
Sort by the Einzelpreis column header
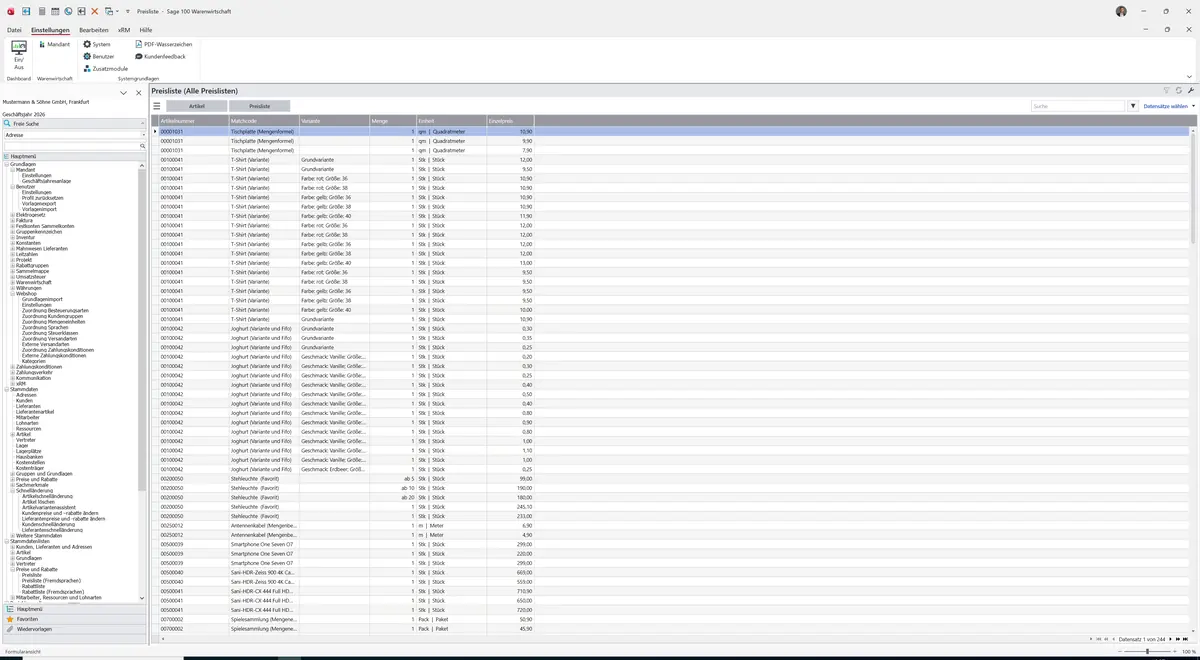510,121
